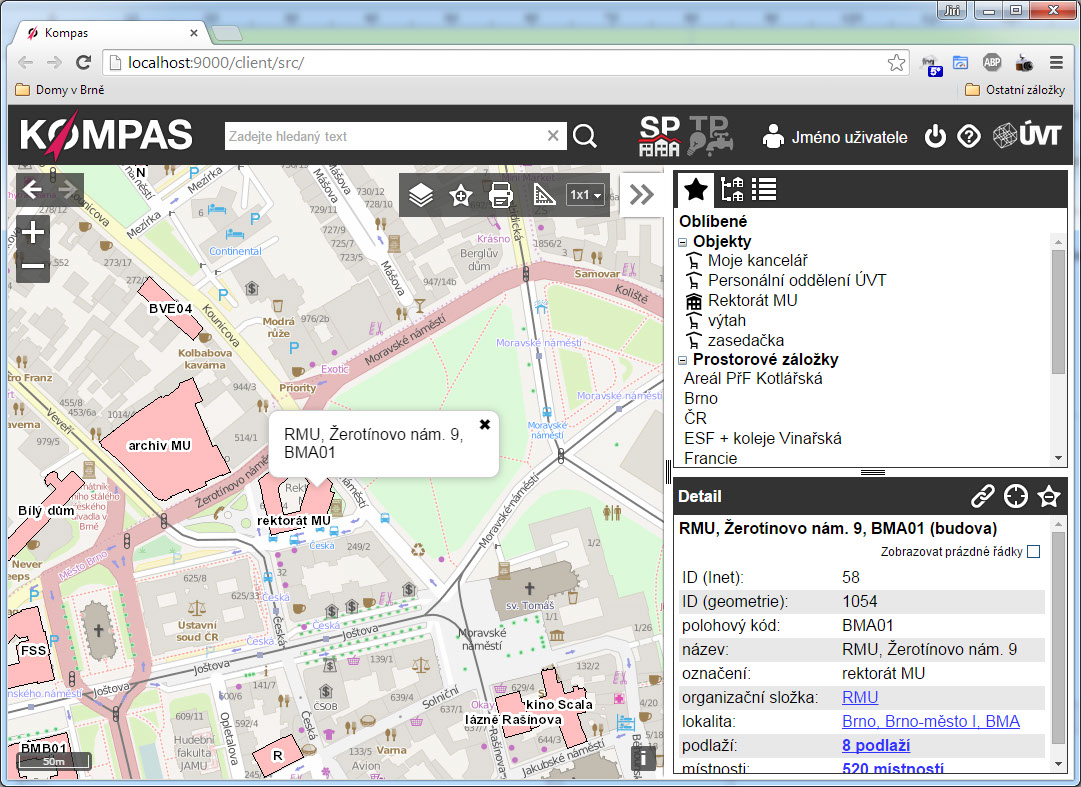Screen dimensions: 1081x787
Task: Zoom out on the map
Action: [33, 266]
